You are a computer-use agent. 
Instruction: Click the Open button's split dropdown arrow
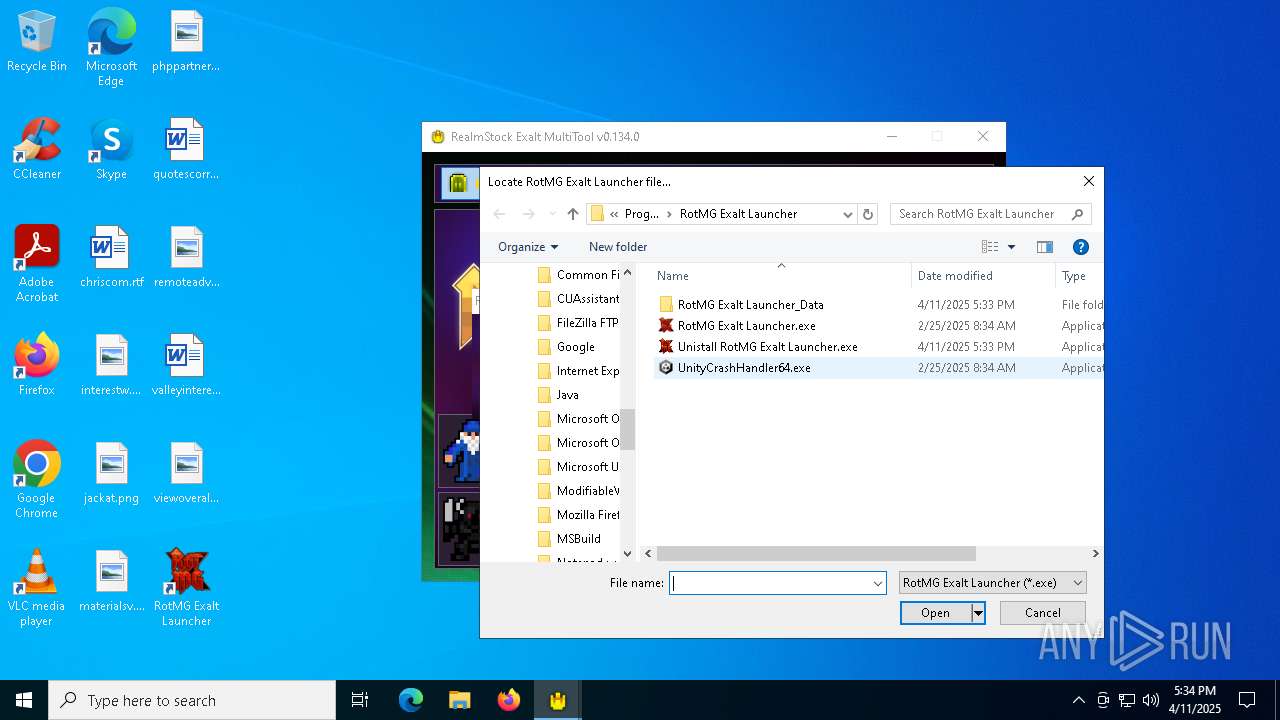click(x=978, y=613)
